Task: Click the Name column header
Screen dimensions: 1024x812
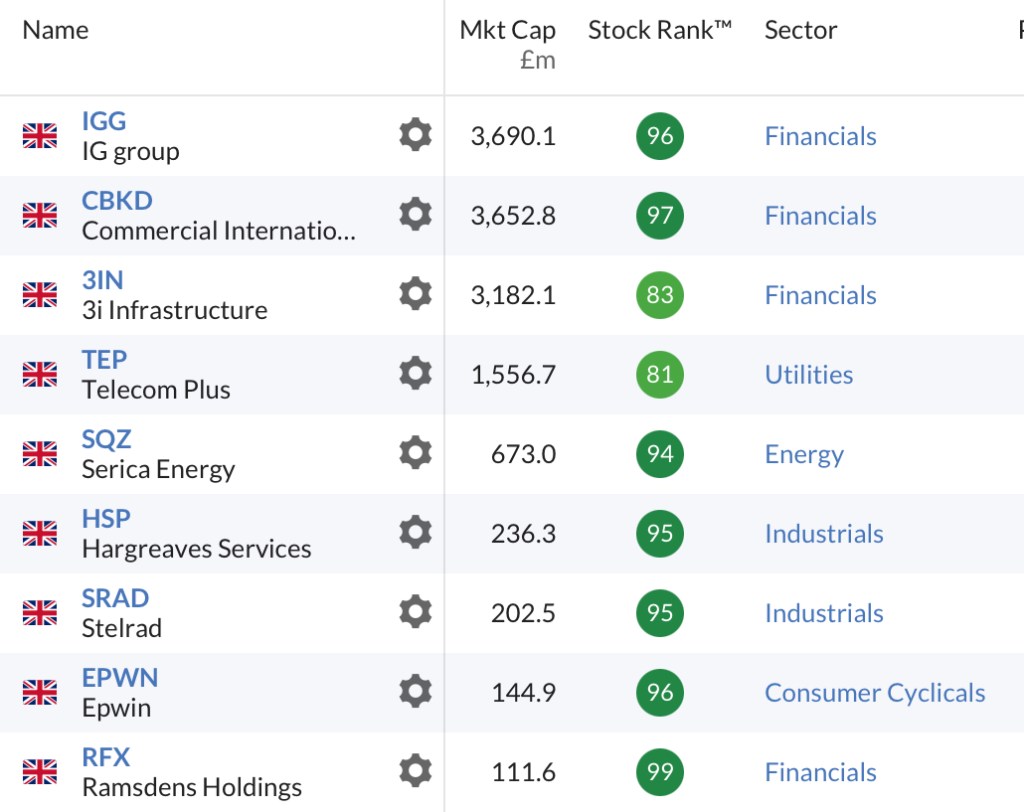Action: coord(55,30)
